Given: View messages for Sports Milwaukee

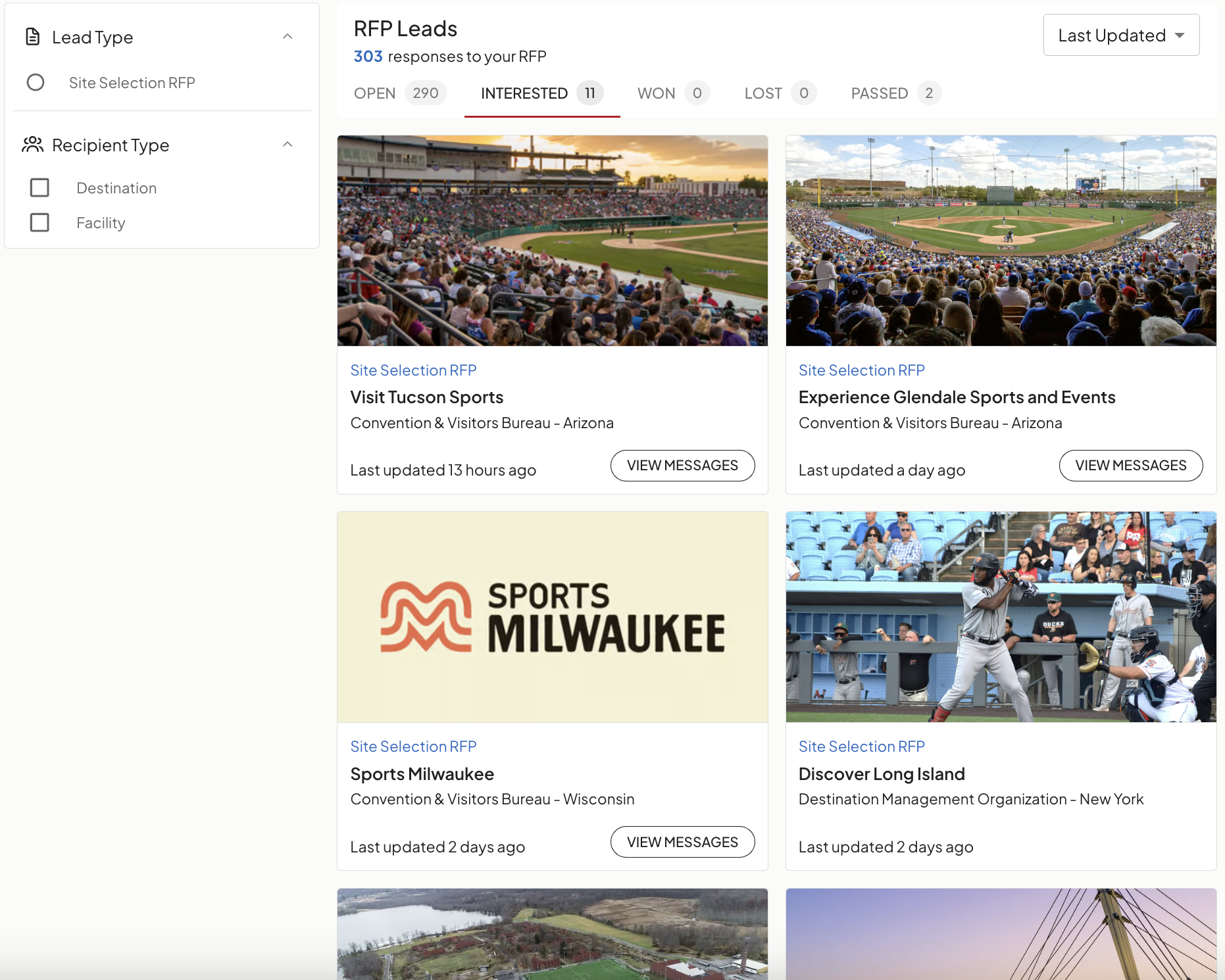Looking at the screenshot, I should tap(682, 842).
